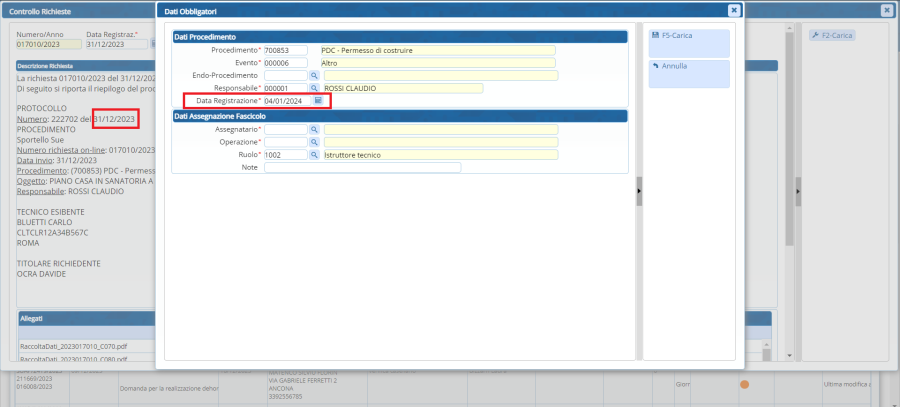900x407 pixels.
Task: Toggle the background panel splitter arrow
Action: (x=797, y=190)
